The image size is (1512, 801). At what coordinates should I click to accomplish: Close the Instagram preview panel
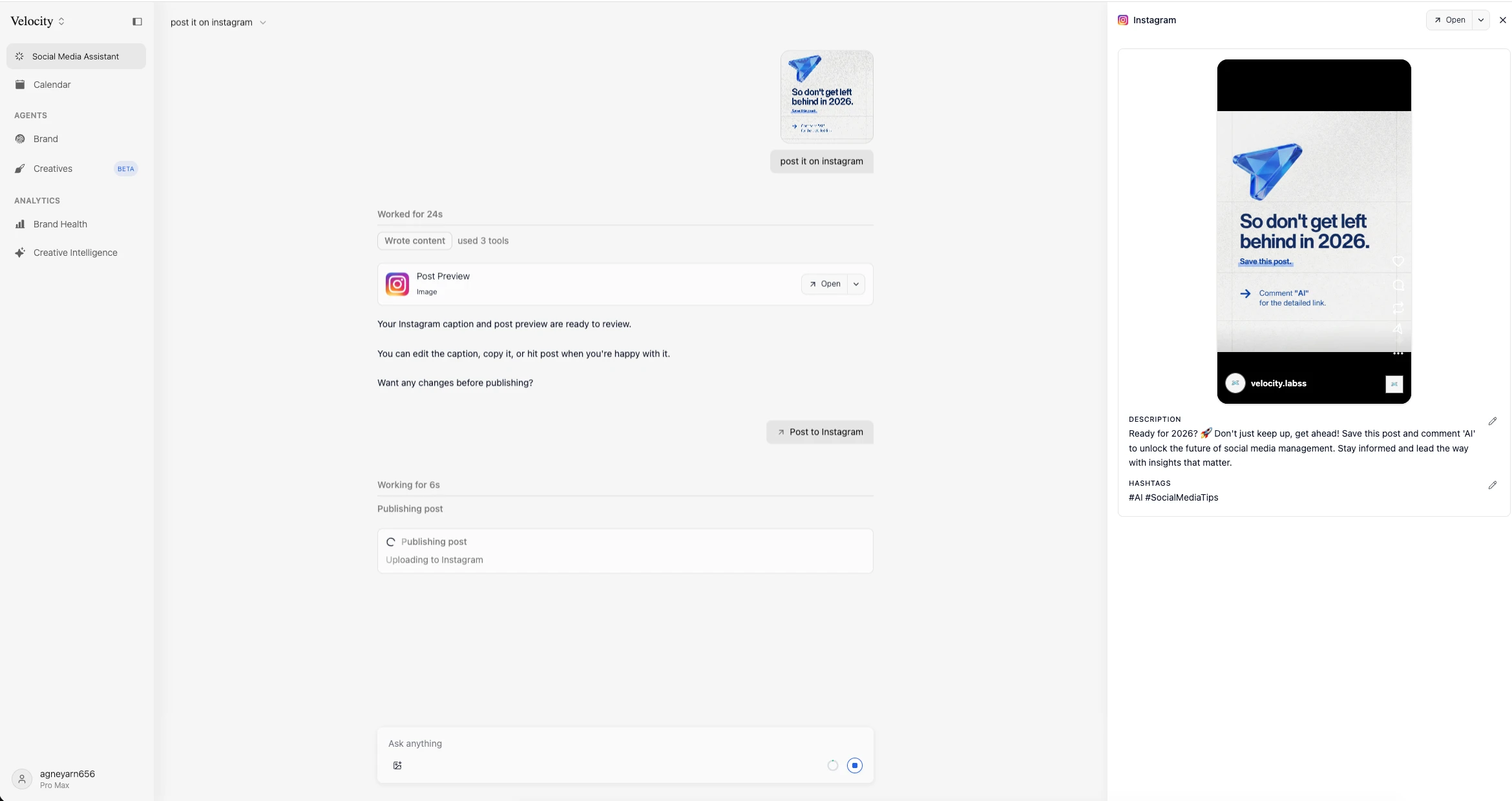(x=1503, y=20)
